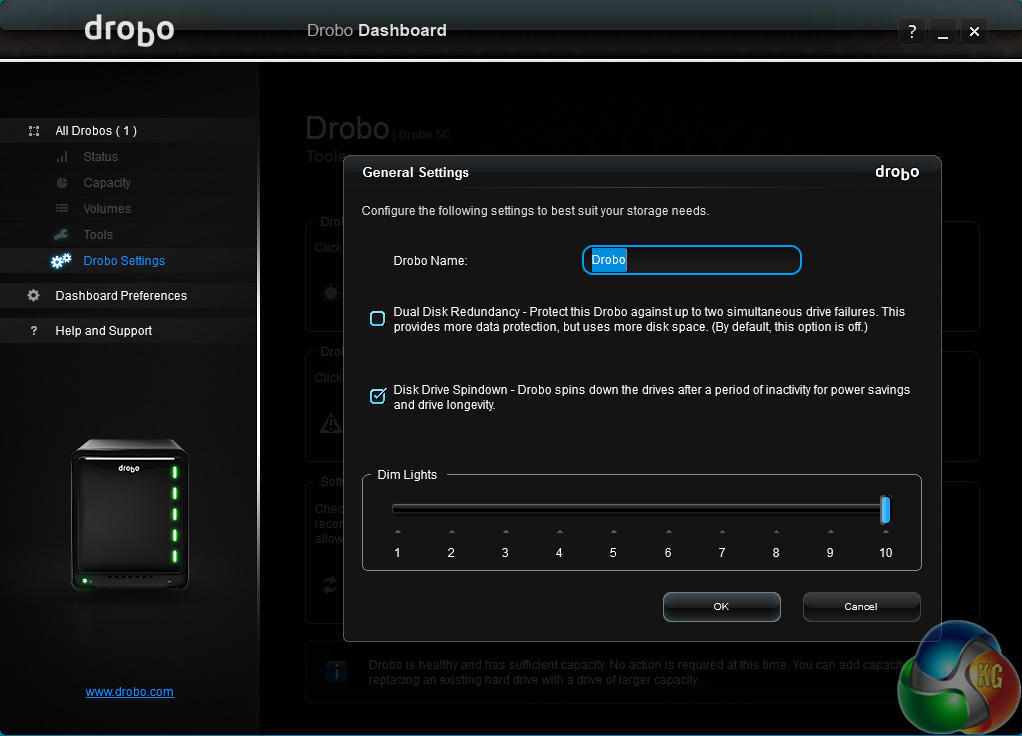The image size is (1022, 736).
Task: Click the Tools wrench icon
Action: pyautogui.click(x=62, y=235)
